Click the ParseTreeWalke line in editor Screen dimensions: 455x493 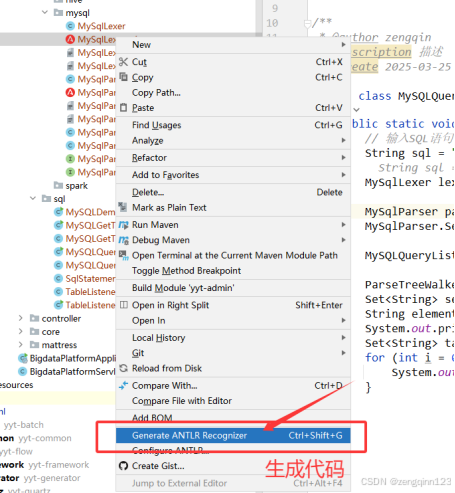409,285
